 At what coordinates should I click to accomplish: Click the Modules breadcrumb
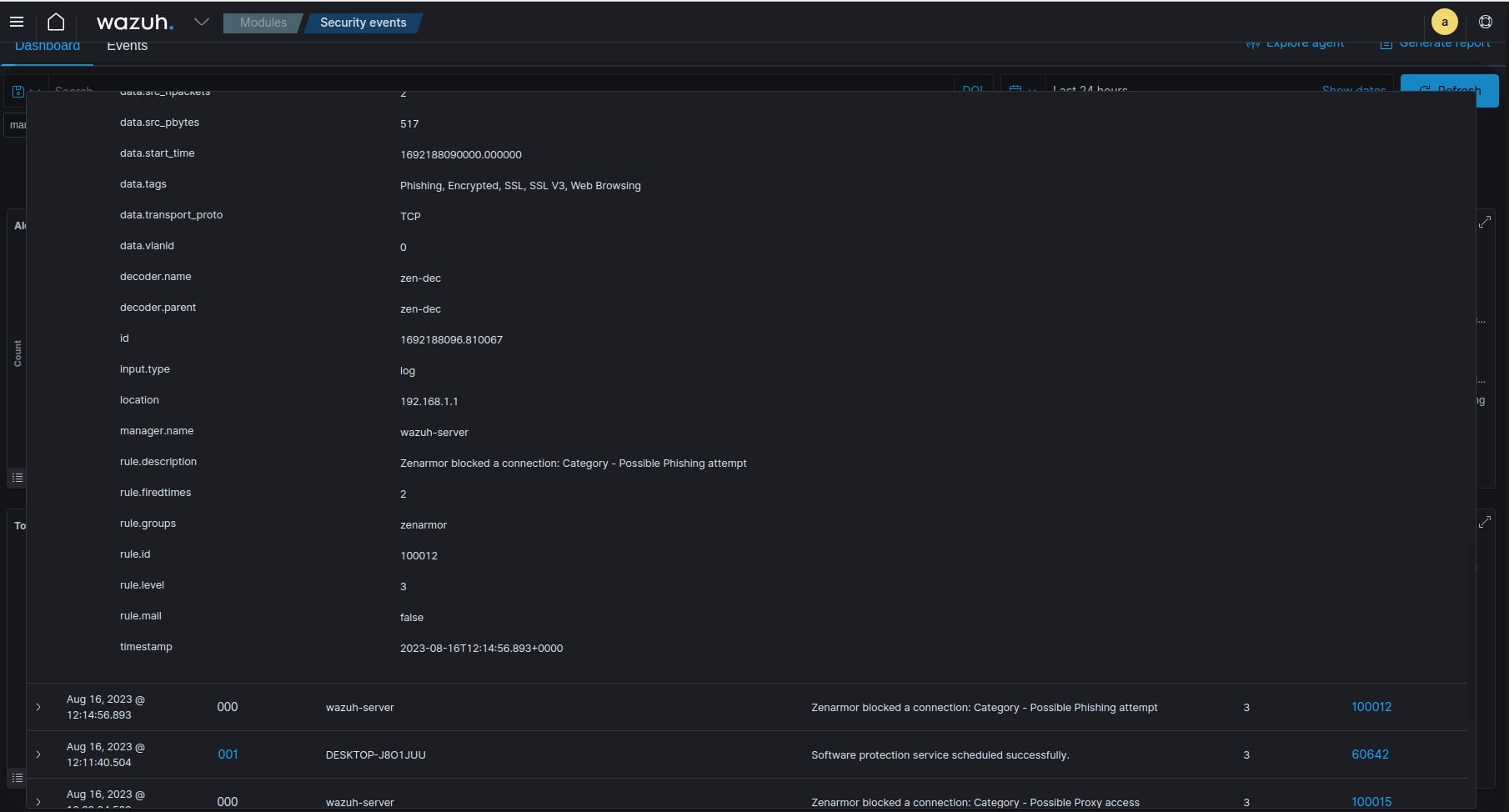263,23
